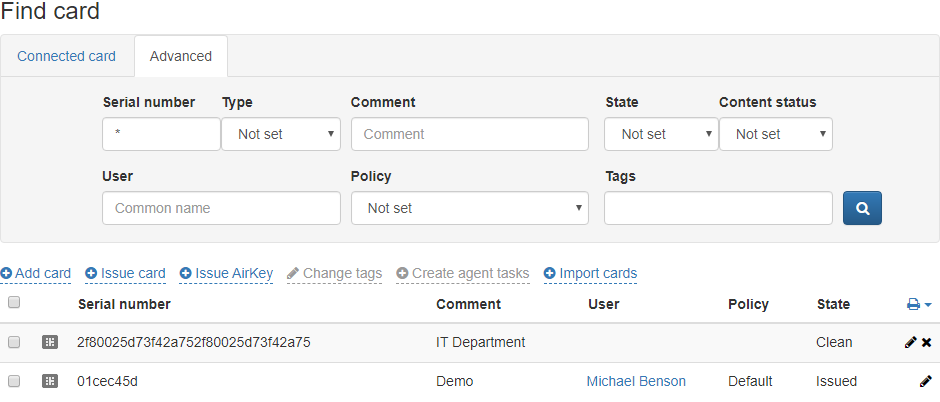The width and height of the screenshot is (940, 402).
Task: Click the magnifier search button
Action: 862,208
